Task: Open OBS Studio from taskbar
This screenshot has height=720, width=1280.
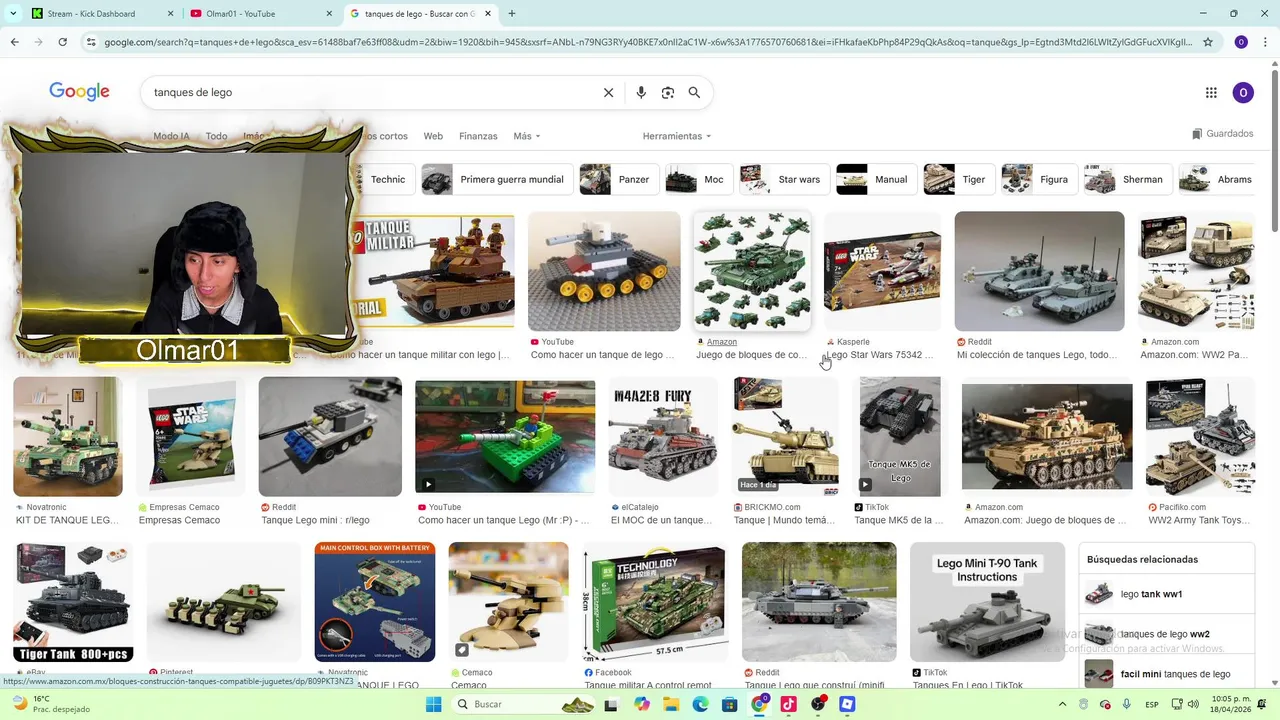Action: (818, 704)
